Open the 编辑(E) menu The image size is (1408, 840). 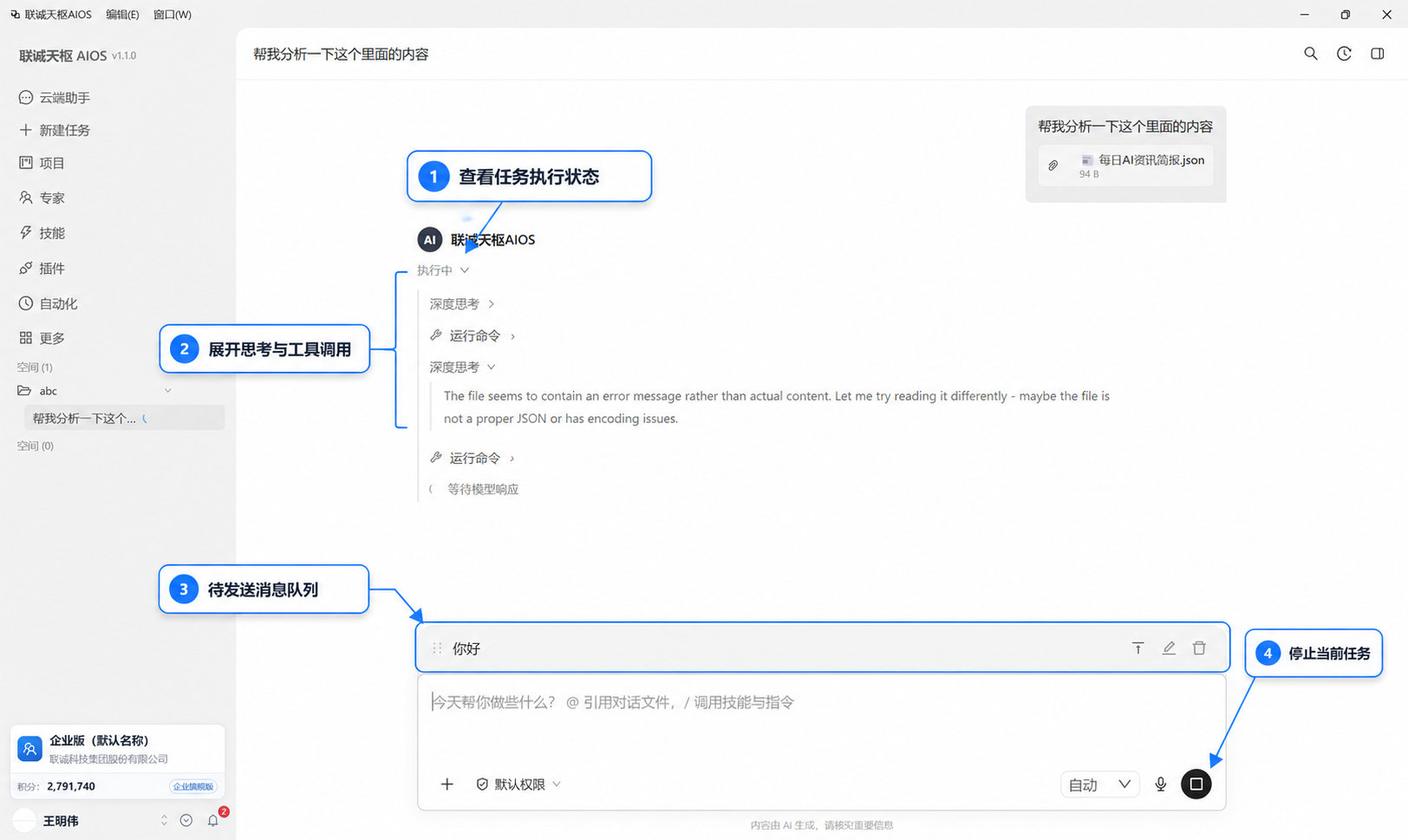coord(122,15)
